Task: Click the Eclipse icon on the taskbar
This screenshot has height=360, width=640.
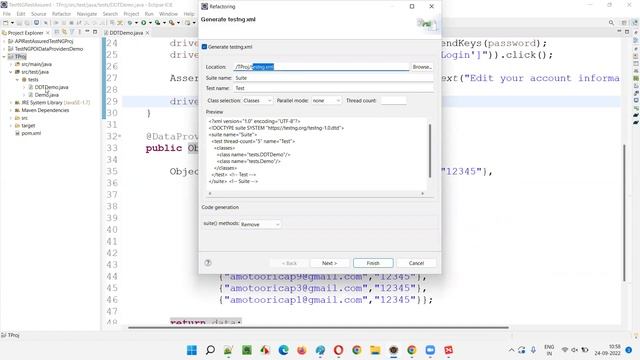Action: click(x=393, y=350)
